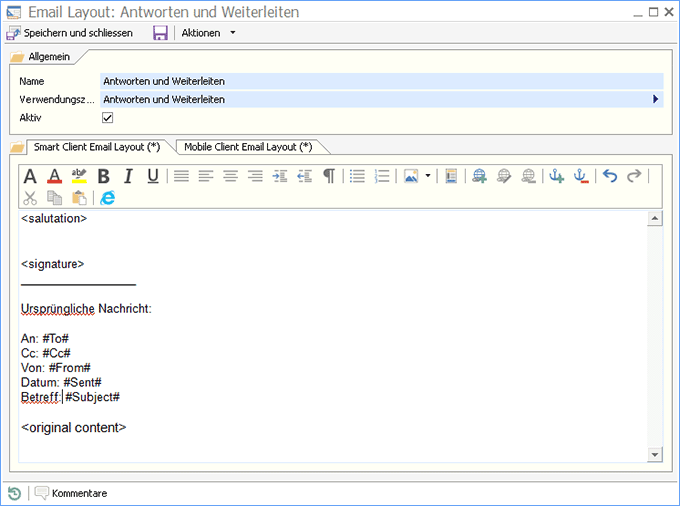Click the text highlight color icon
Image resolution: width=680 pixels, height=506 pixels.
pos(79,176)
